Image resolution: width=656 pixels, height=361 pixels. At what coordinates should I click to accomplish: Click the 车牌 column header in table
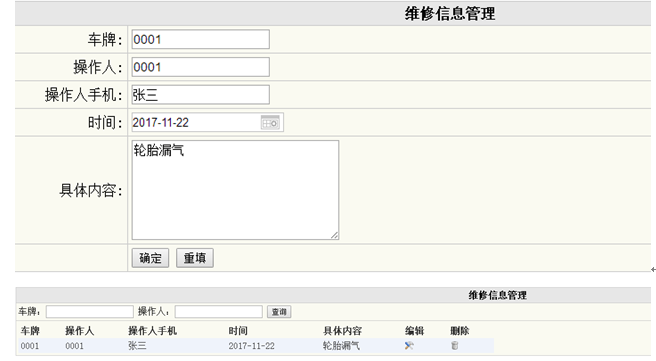pos(30,331)
